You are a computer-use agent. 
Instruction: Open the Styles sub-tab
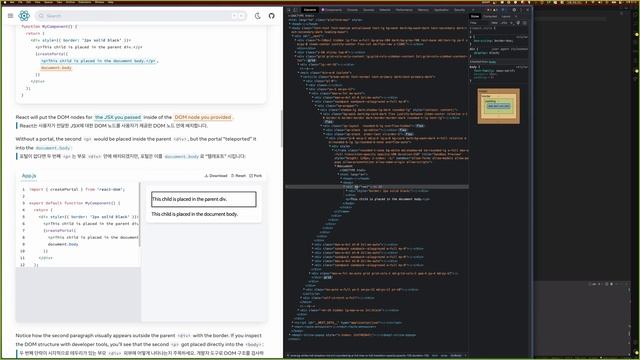point(475,16)
